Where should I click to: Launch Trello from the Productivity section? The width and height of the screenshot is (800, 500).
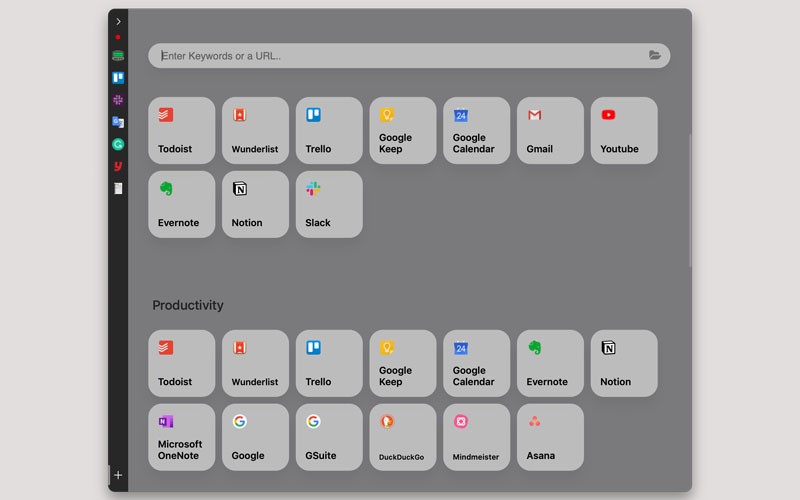tap(329, 363)
